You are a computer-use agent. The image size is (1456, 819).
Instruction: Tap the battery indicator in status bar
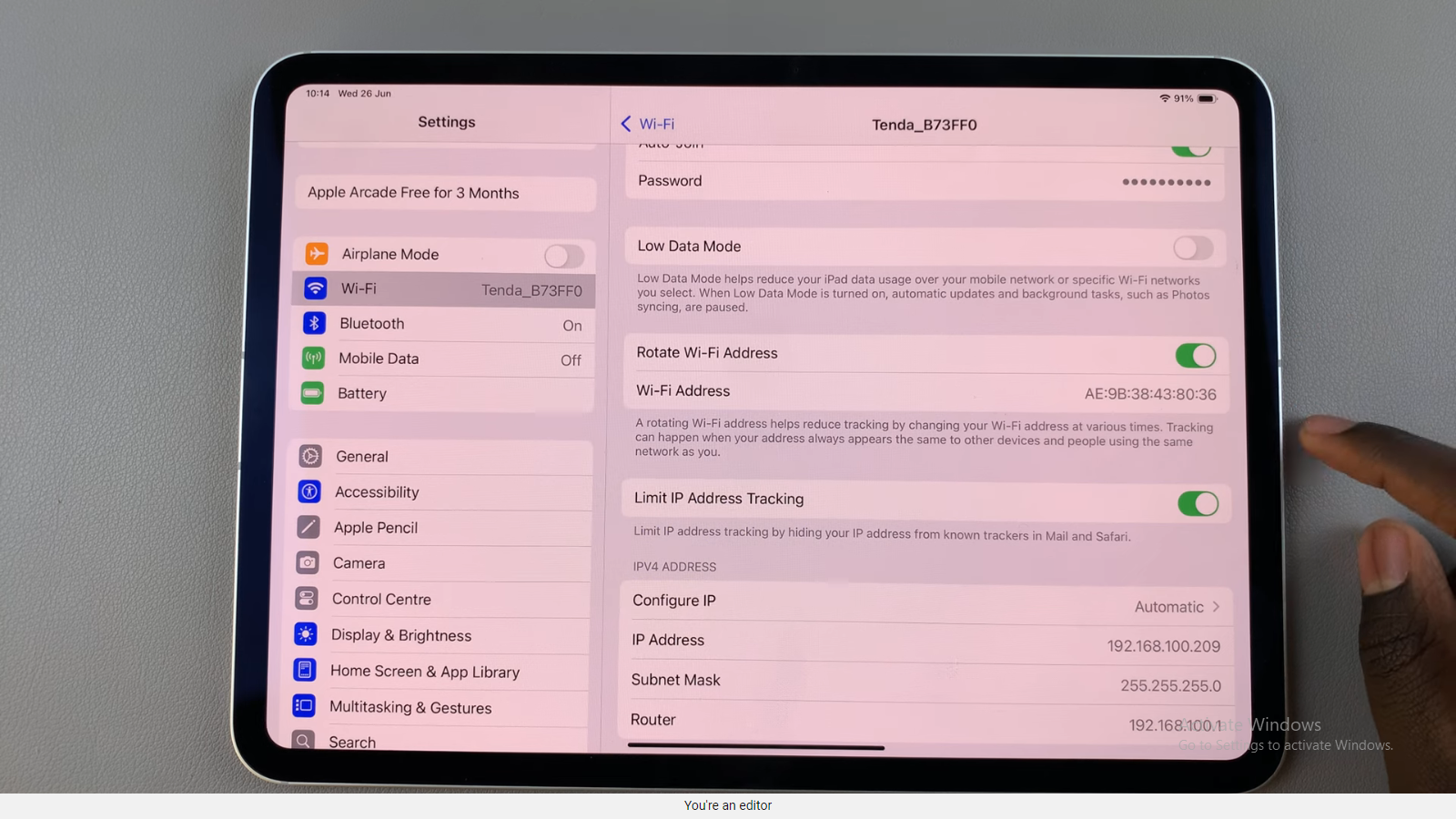coord(1207,98)
